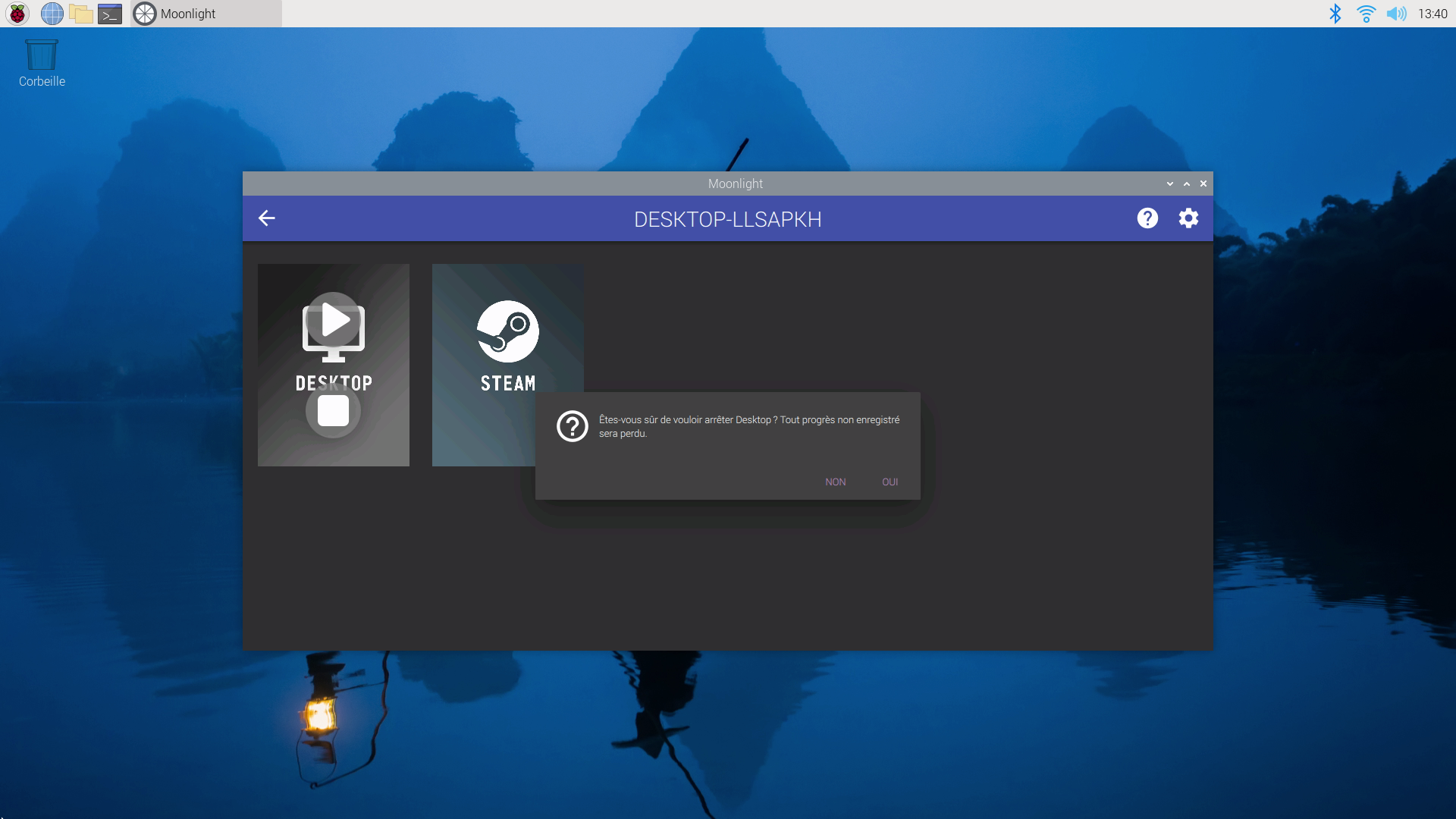Click the clock showing 13:40

1433,13
